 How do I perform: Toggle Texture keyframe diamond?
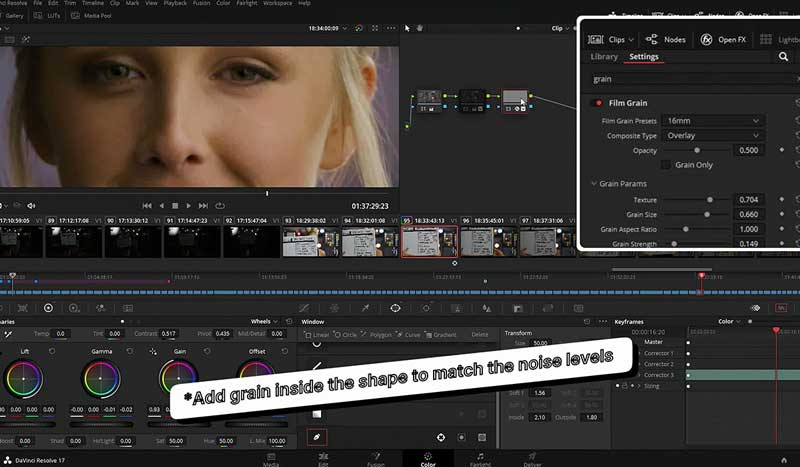coord(782,200)
